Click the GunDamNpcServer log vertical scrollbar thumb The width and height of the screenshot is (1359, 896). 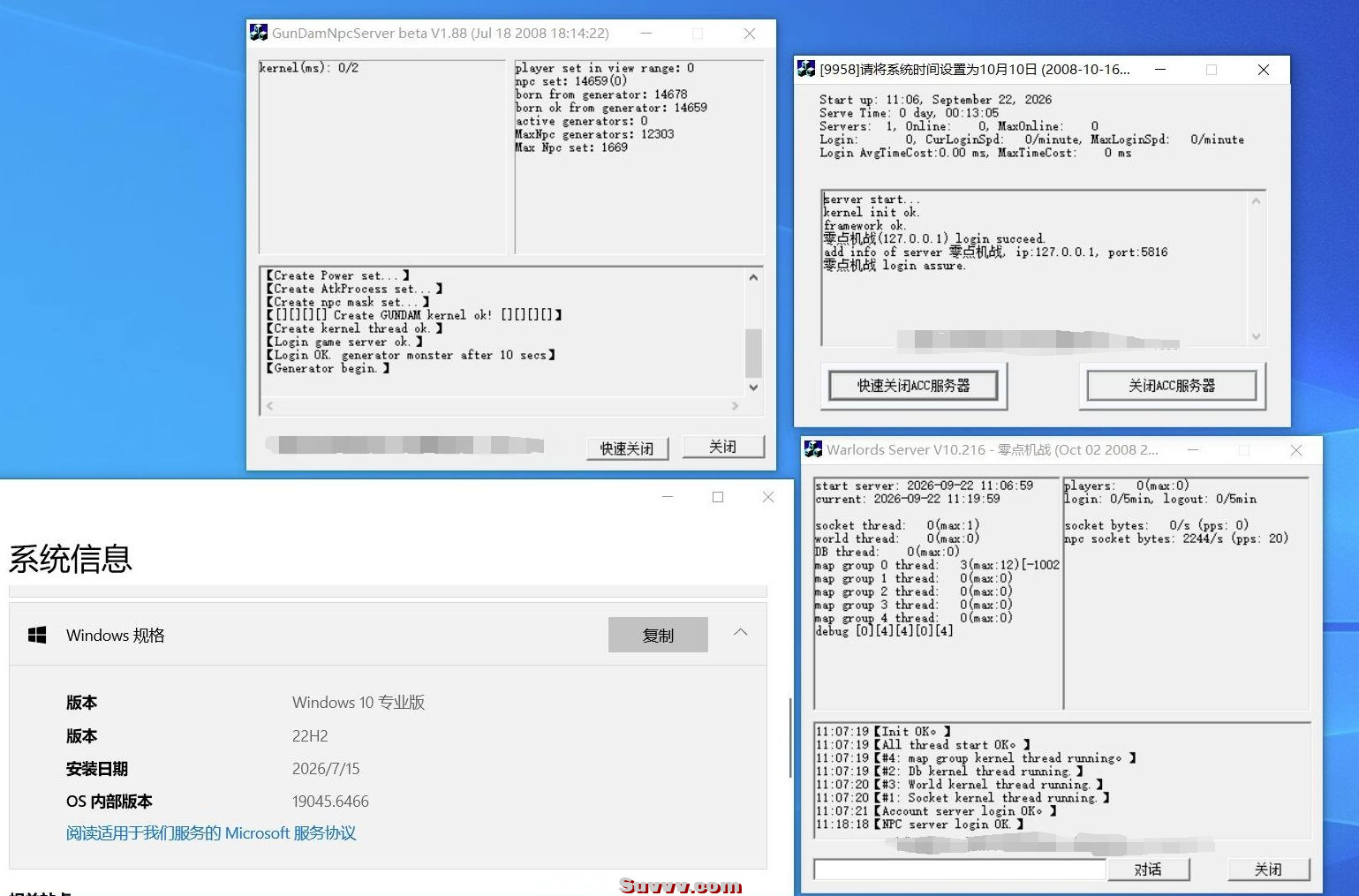(753, 353)
